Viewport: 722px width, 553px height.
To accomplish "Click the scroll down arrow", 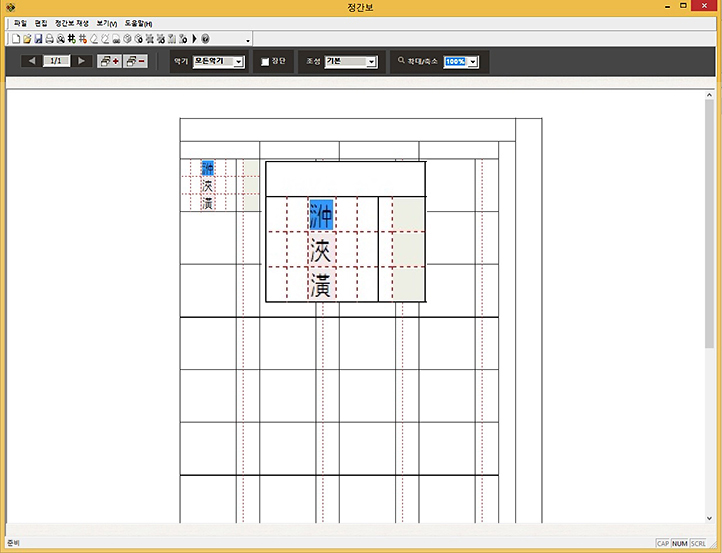I will pyautogui.click(x=709, y=518).
